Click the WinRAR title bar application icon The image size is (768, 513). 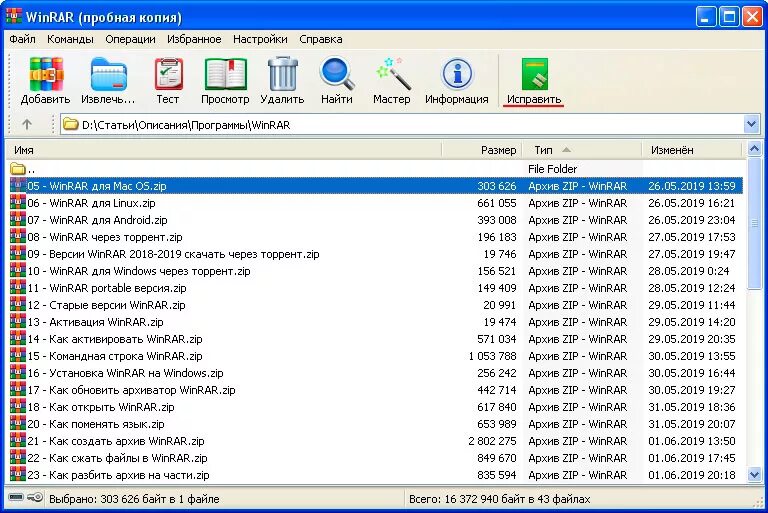point(14,15)
